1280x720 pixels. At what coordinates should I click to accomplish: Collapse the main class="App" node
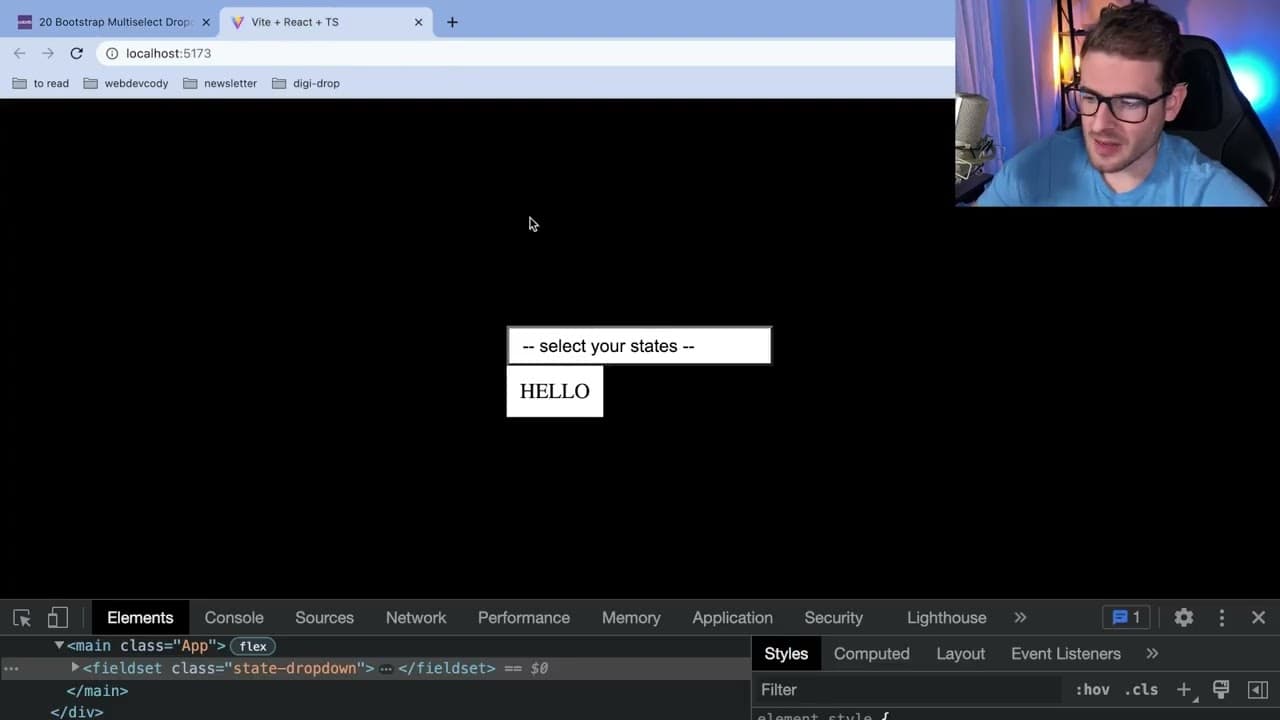click(59, 646)
